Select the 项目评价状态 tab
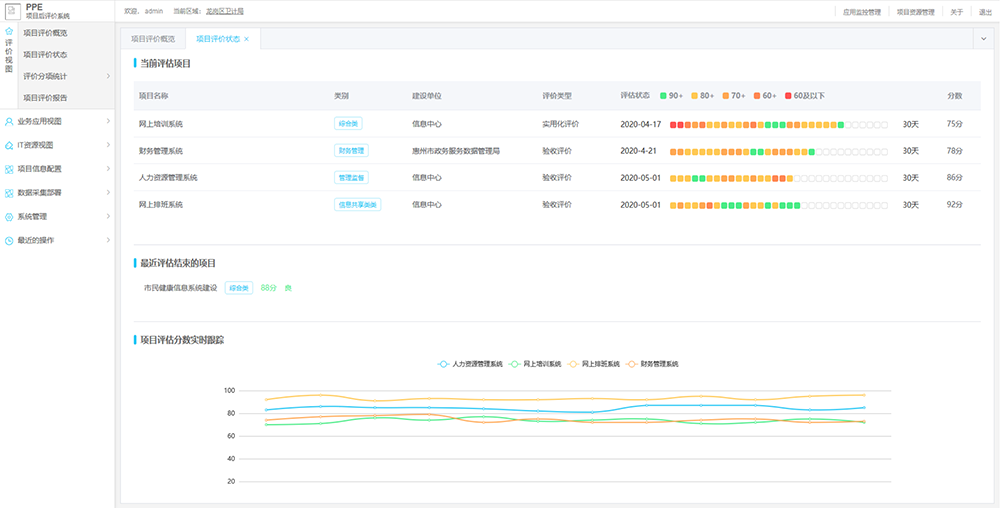1000x508 pixels. (217, 39)
